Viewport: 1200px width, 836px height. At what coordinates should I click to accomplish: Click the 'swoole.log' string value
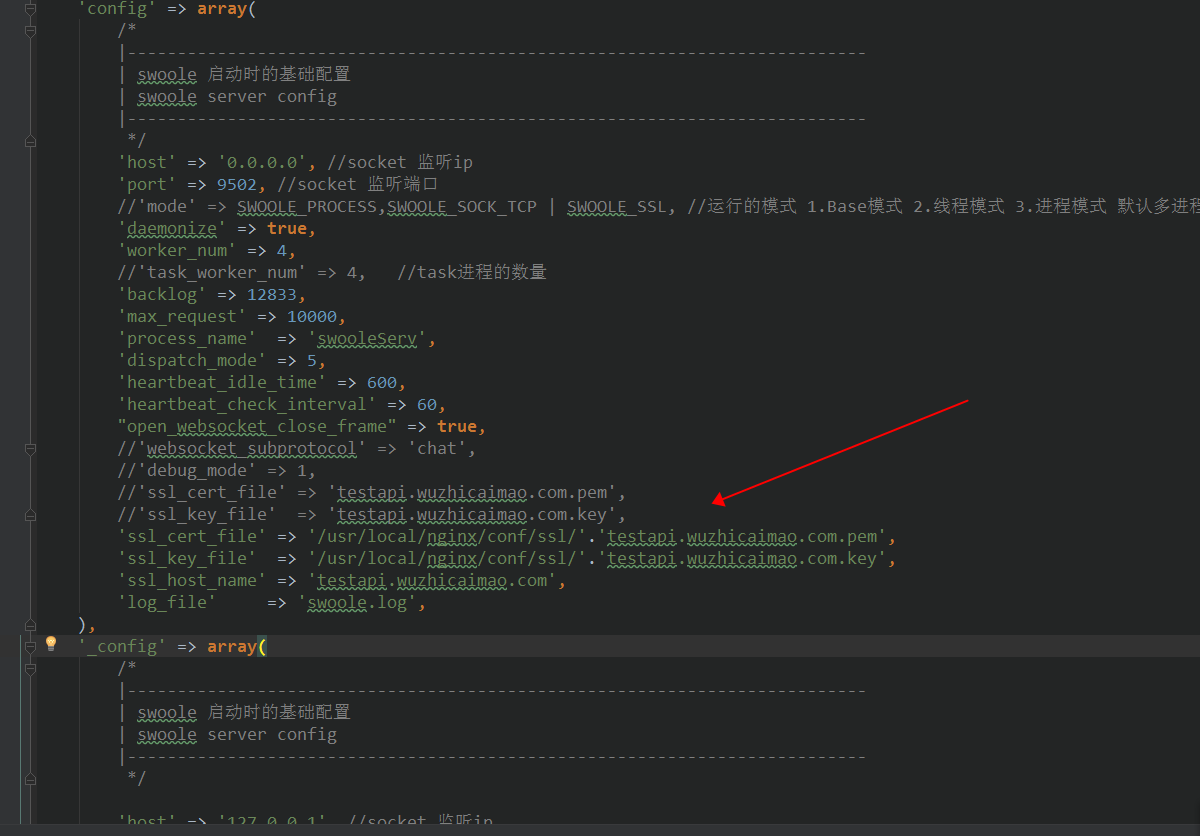pyautogui.click(x=362, y=602)
